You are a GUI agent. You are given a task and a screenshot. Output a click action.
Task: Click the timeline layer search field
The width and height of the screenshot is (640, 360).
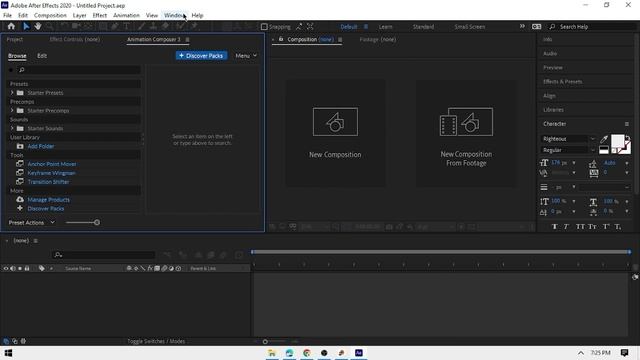point(104,255)
